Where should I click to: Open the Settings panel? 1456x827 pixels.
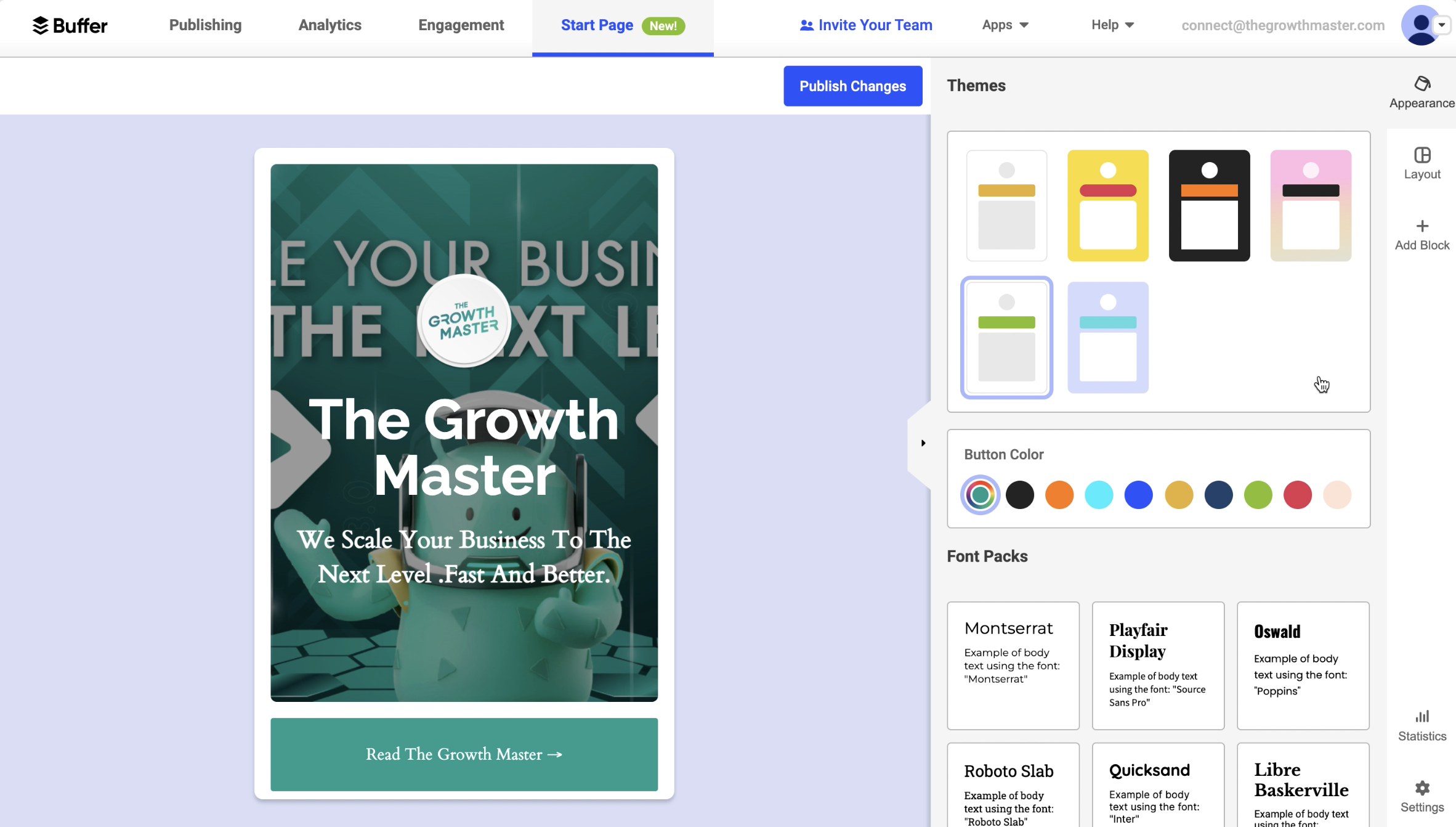(x=1421, y=796)
